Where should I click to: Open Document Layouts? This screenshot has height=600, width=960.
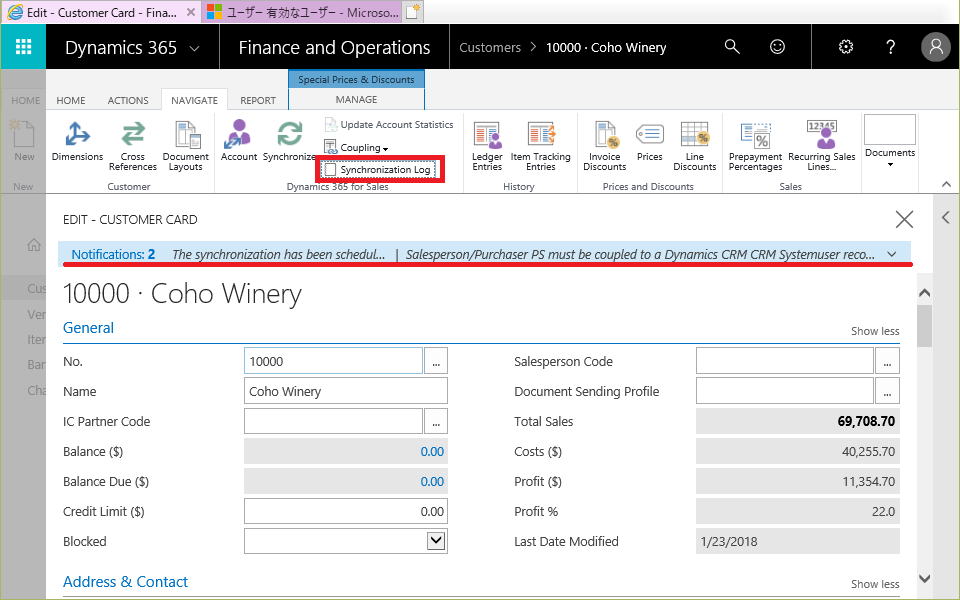tap(186, 146)
